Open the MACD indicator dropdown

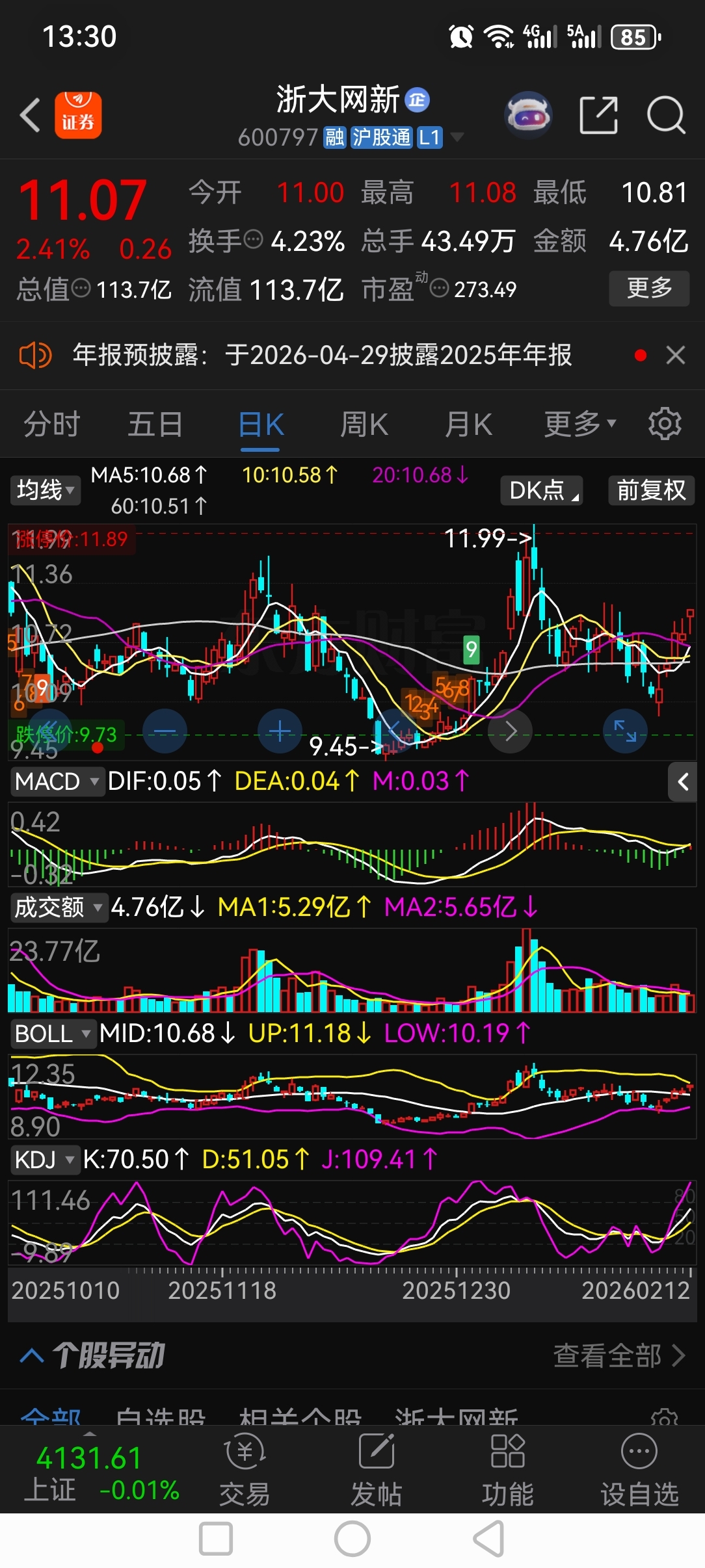(x=57, y=781)
